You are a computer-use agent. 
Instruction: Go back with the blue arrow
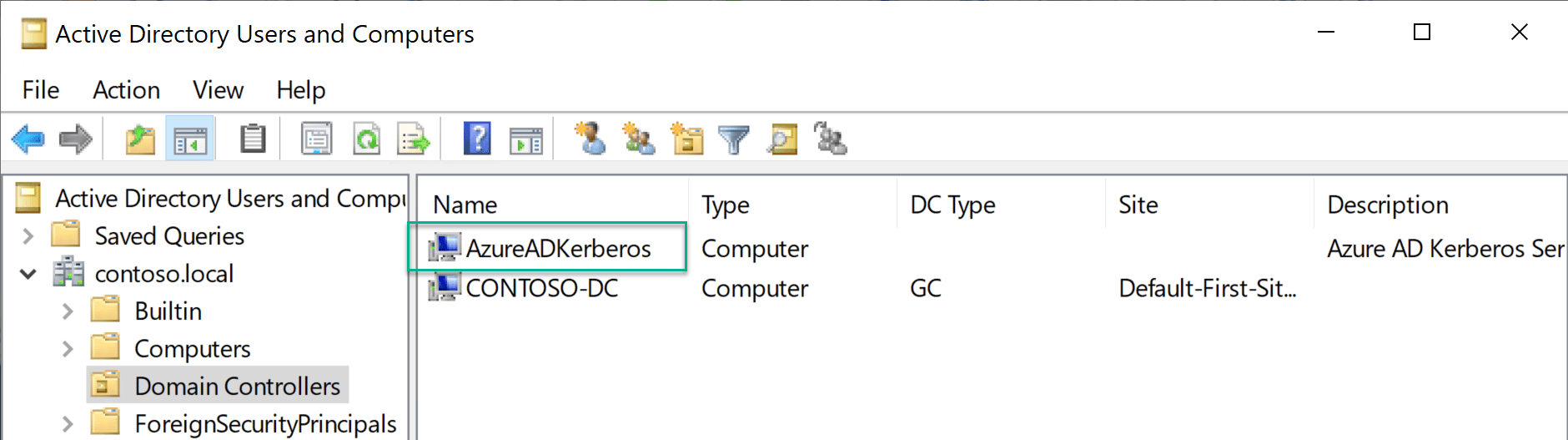28,139
